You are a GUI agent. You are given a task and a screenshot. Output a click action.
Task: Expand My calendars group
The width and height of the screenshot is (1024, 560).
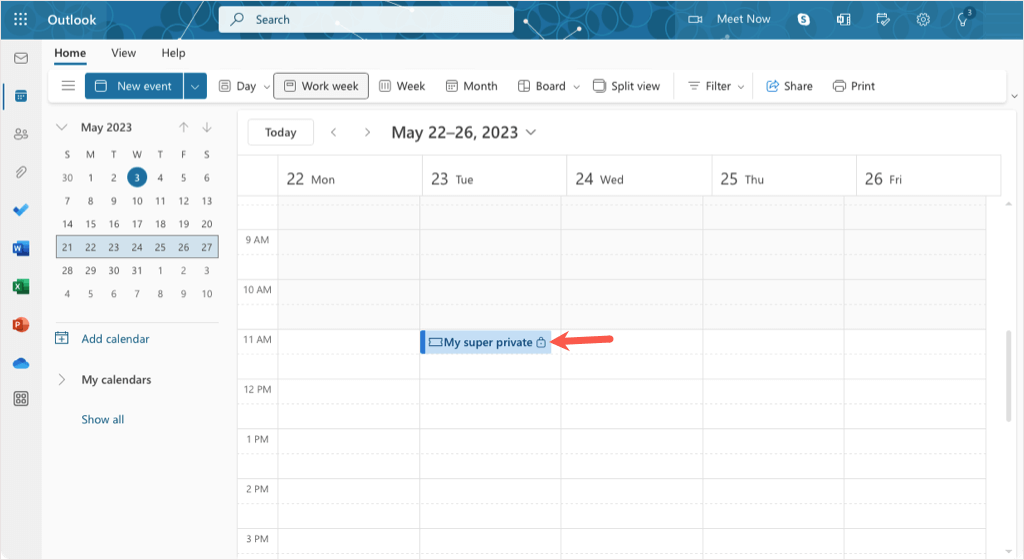[61, 379]
